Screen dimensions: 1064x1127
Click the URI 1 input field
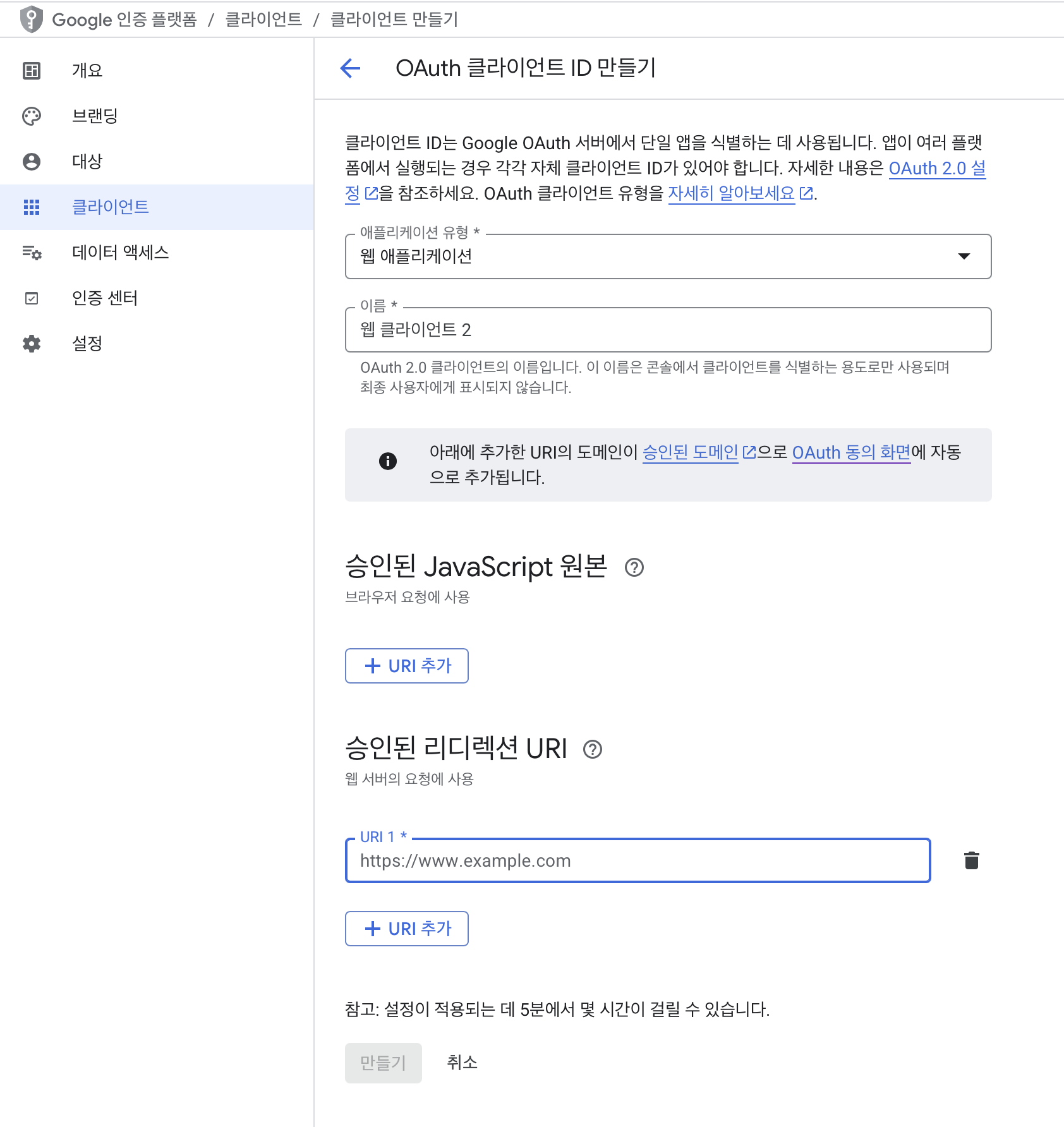(638, 860)
